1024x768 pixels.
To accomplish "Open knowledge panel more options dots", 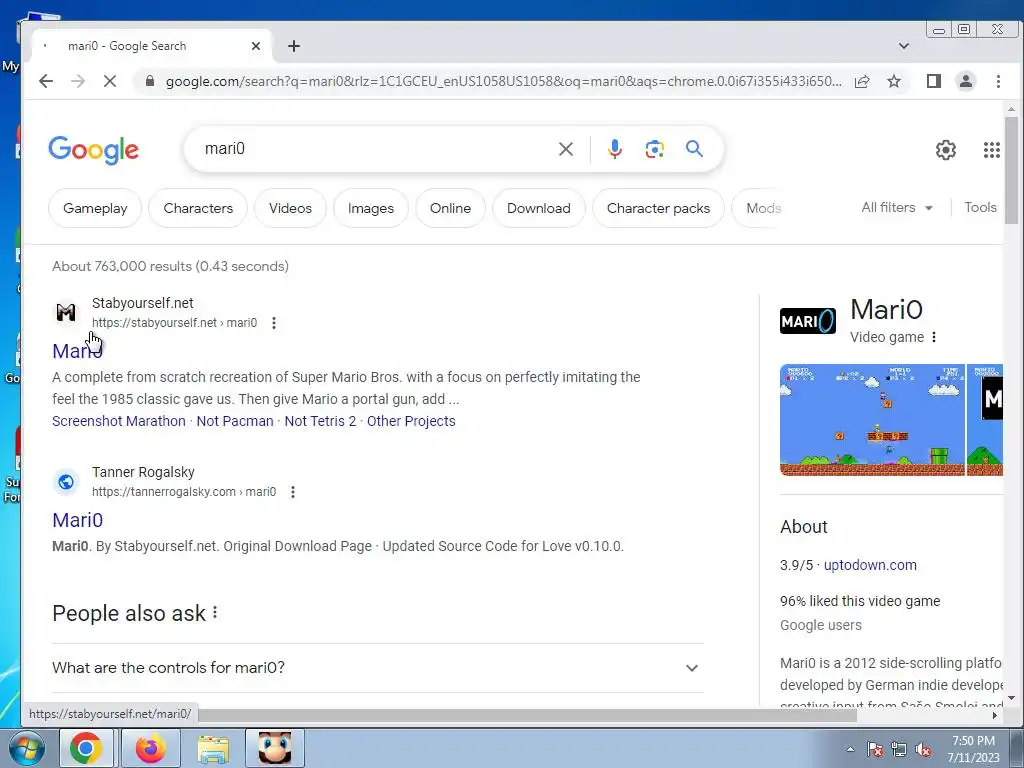I will pyautogui.click(x=934, y=337).
